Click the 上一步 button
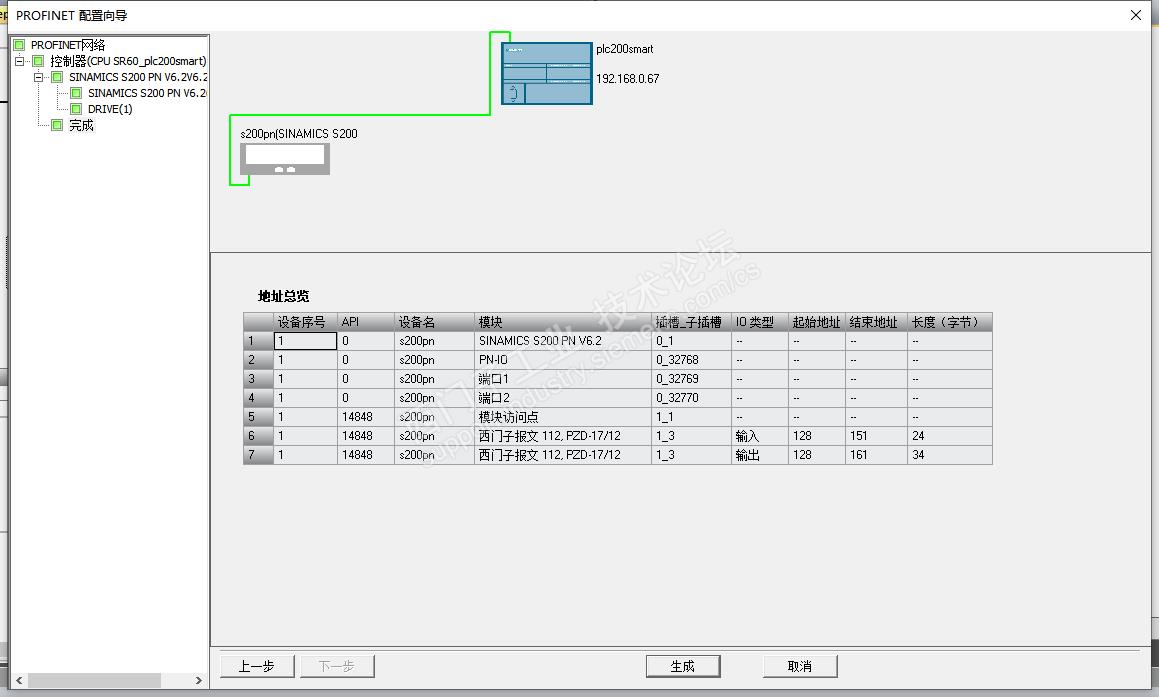This screenshot has height=697, width=1159. pyautogui.click(x=257, y=667)
